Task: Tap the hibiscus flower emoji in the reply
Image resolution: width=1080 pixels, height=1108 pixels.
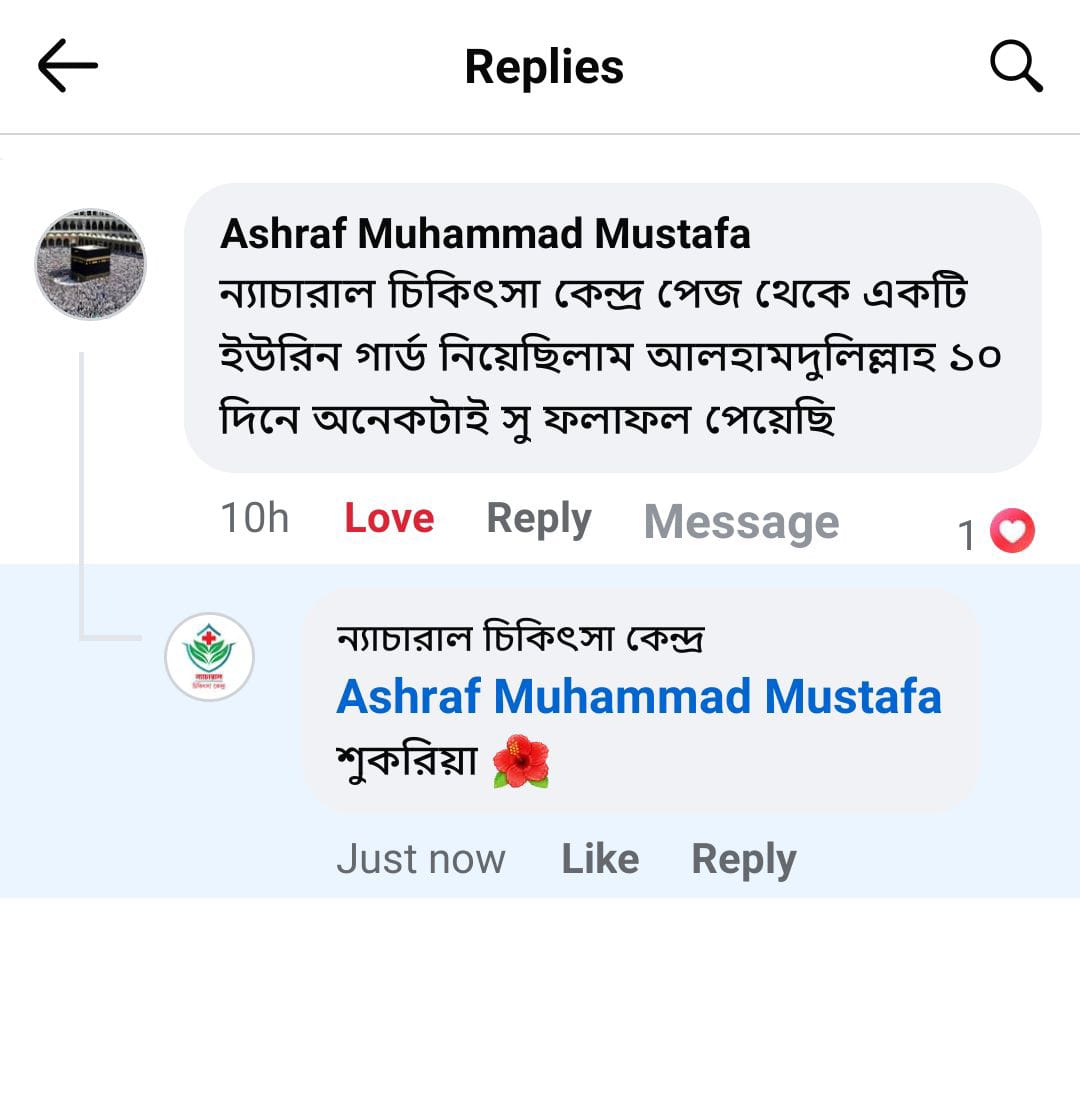Action: click(x=521, y=763)
